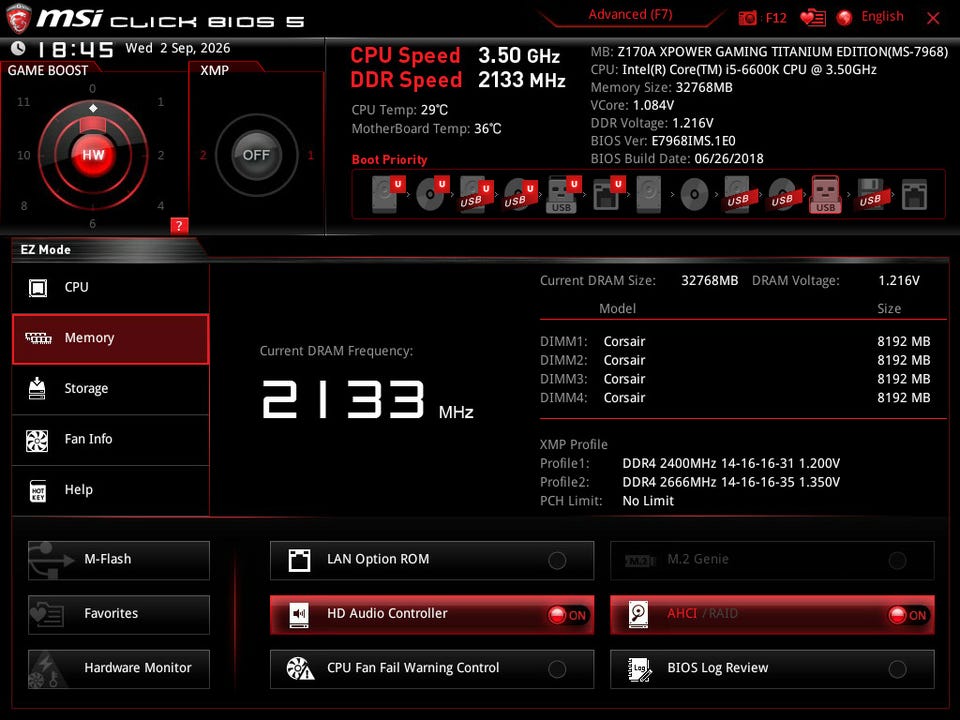The height and width of the screenshot is (720, 960).
Task: Select UEFI USB CD/DVD boot icon
Action: [x=520, y=194]
